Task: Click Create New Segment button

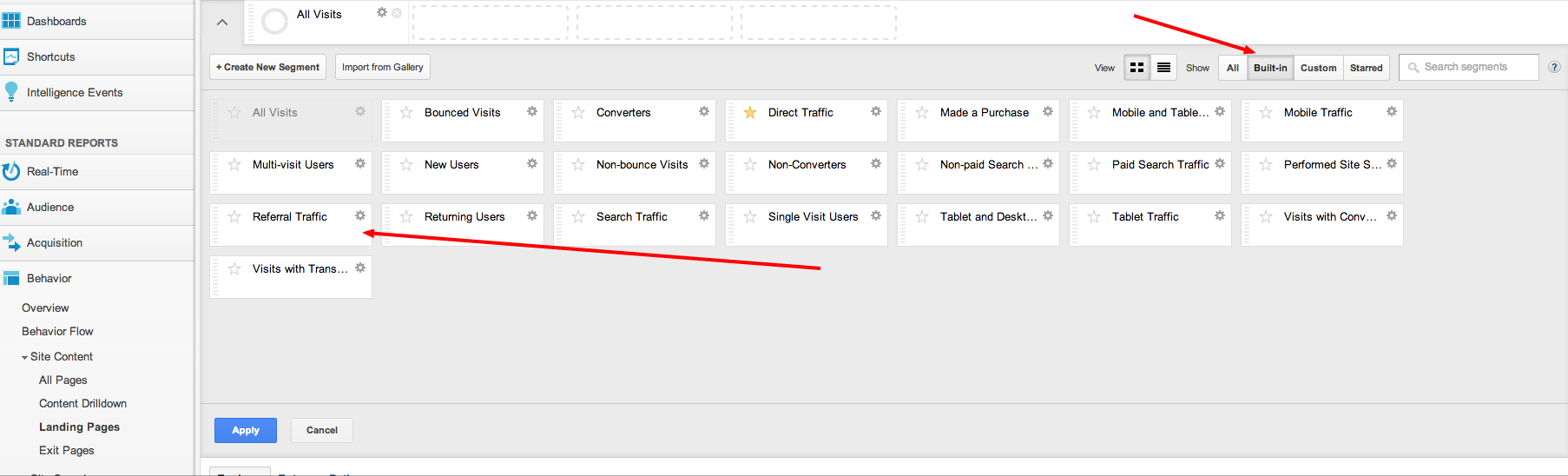Action: [x=267, y=67]
